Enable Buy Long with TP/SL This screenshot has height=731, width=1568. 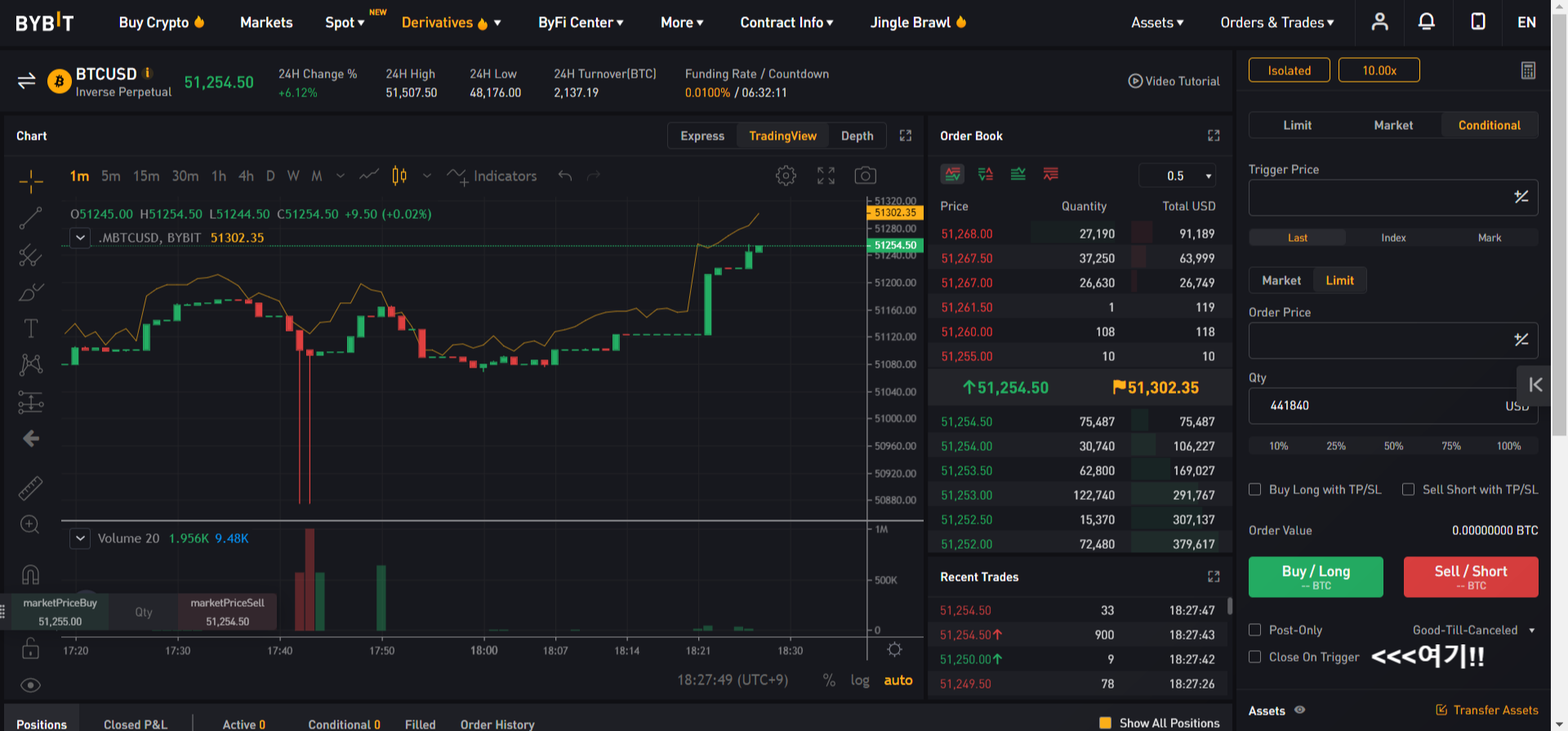(1255, 489)
